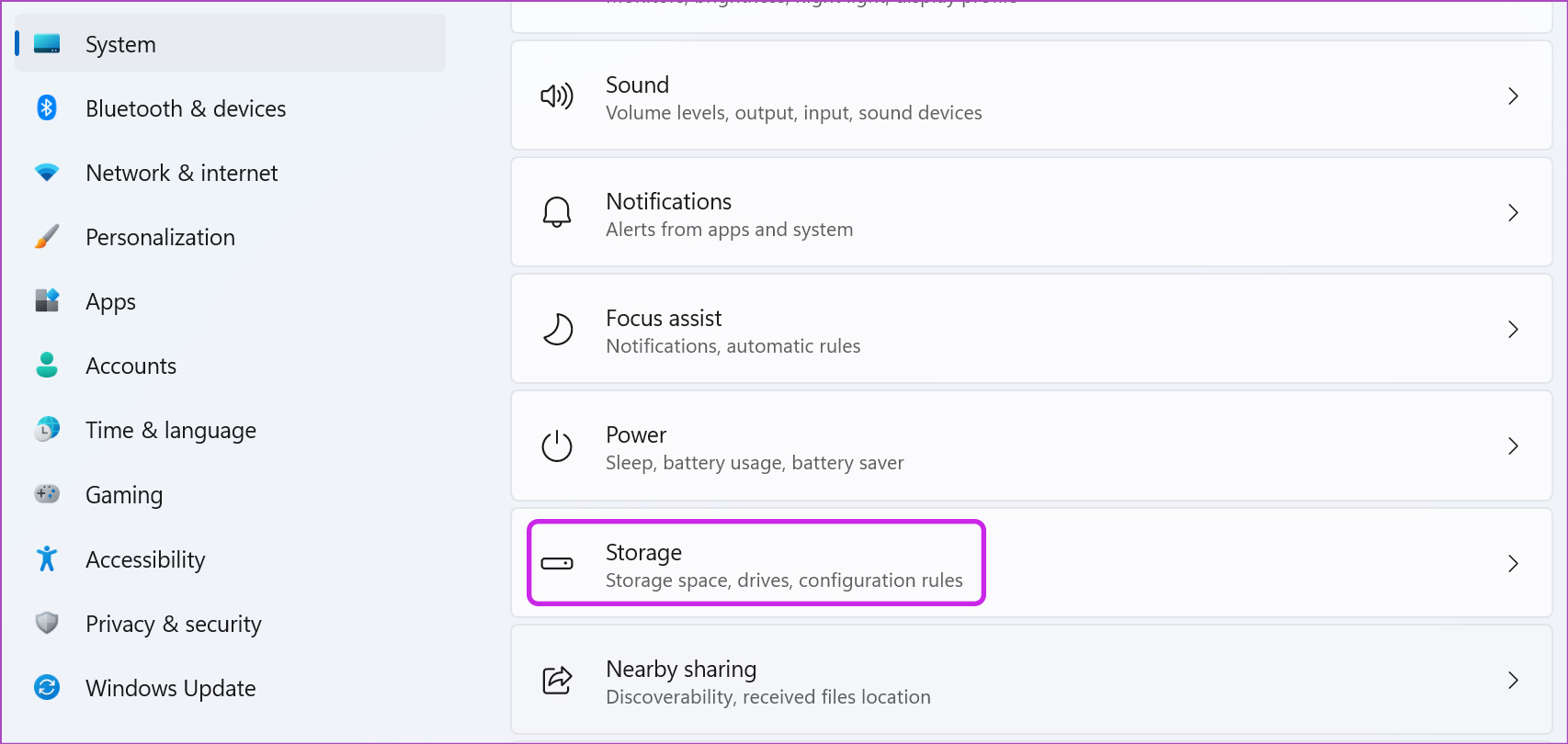Open Notifications using the right chevron

pos(1513,212)
